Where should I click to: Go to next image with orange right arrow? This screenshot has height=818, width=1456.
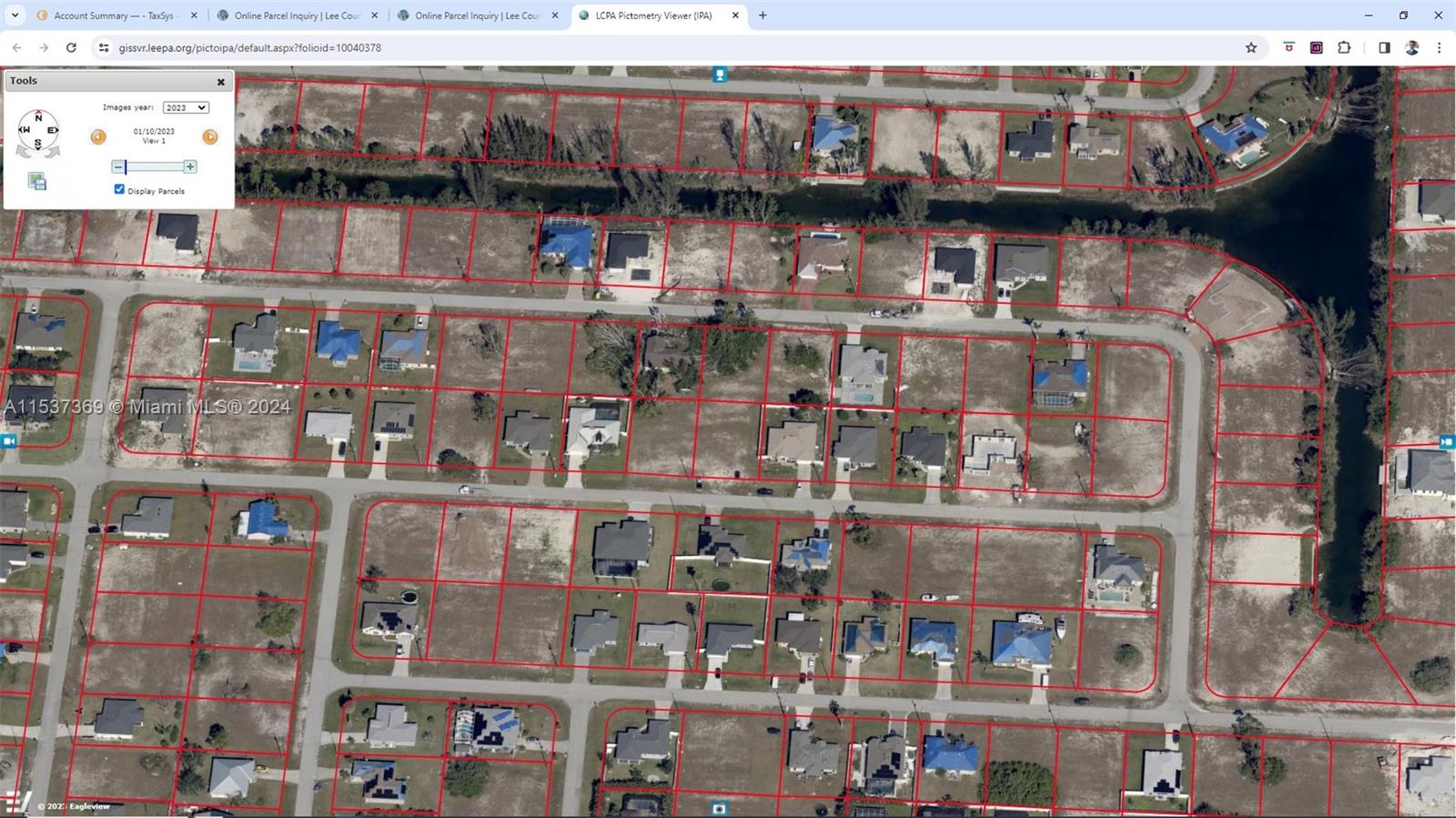(210, 136)
